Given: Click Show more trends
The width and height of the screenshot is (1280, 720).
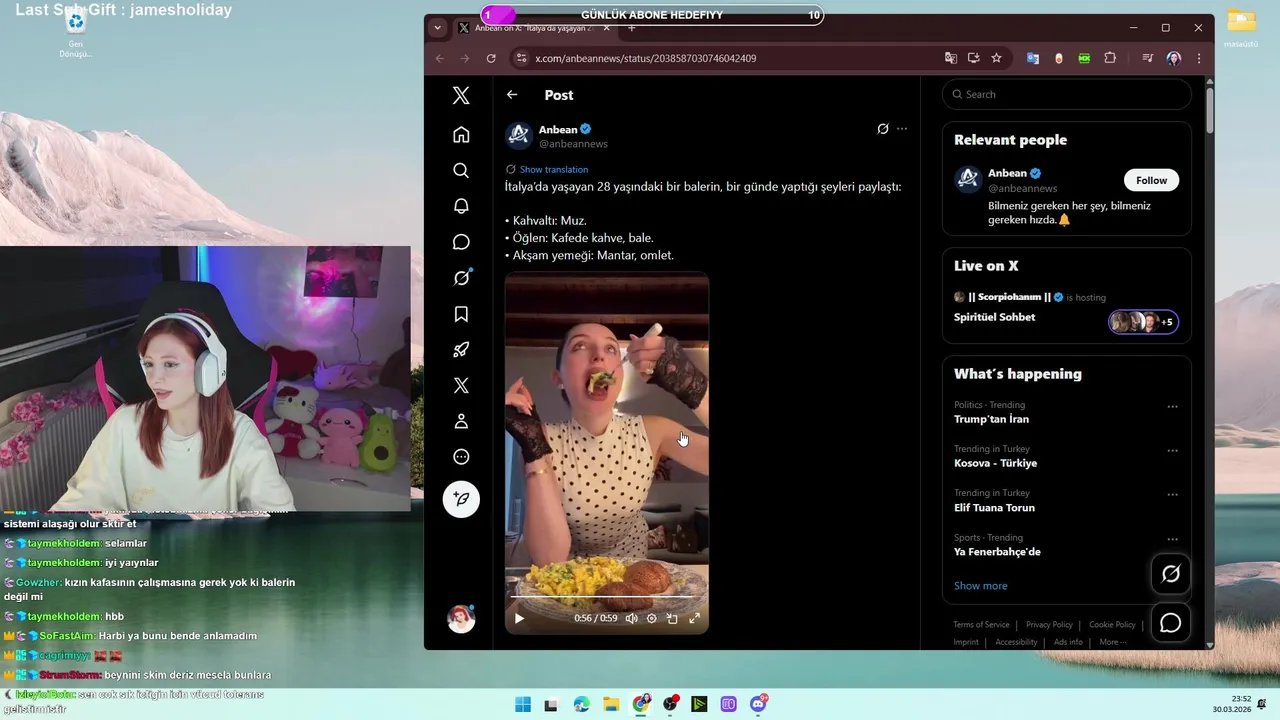Looking at the screenshot, I should tap(980, 586).
